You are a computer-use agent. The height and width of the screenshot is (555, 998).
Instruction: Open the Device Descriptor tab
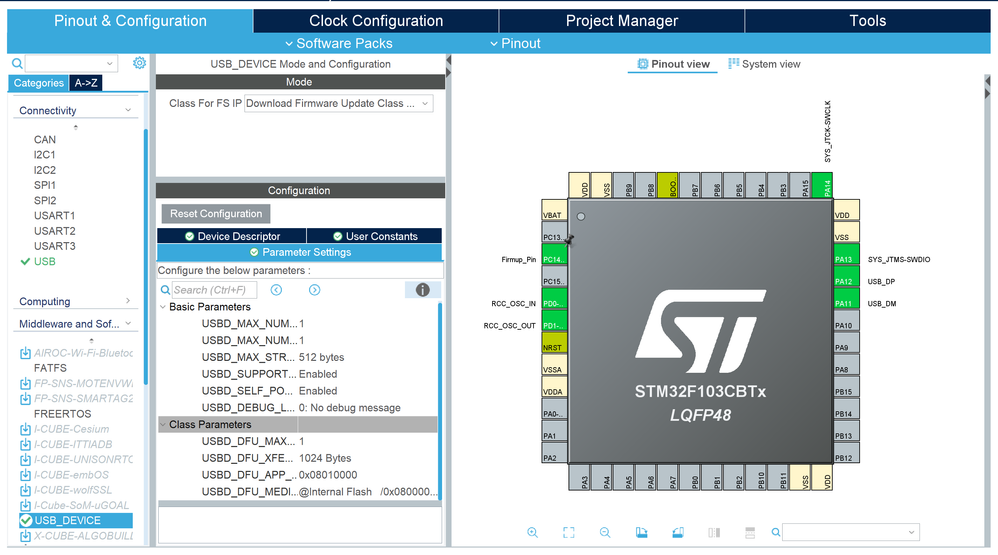(231, 236)
